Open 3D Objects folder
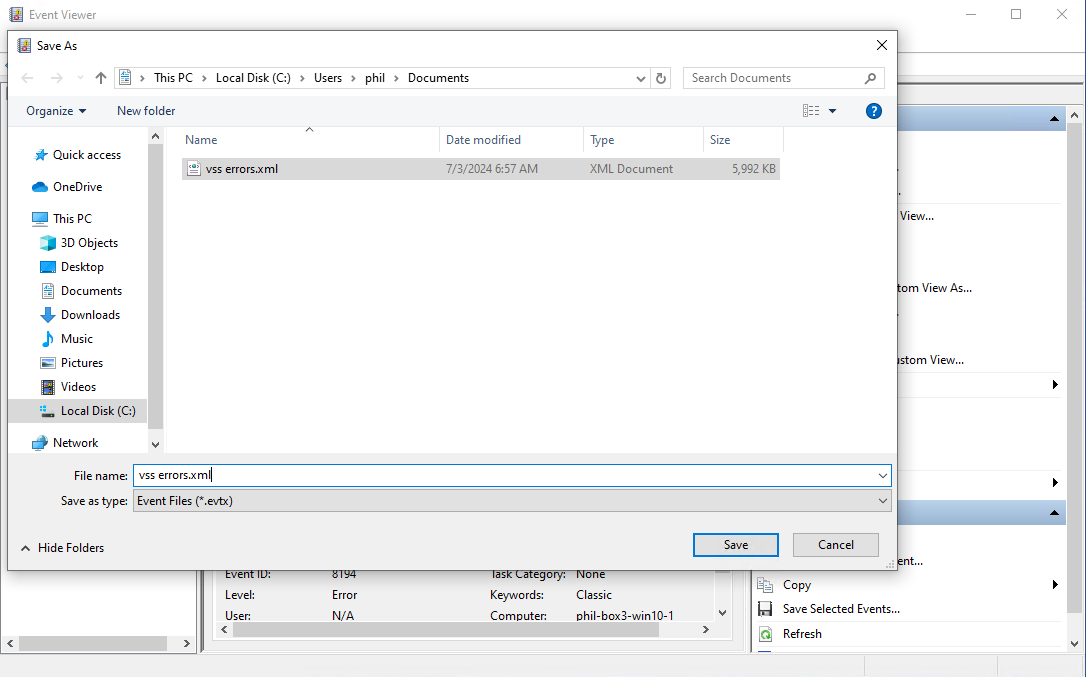Image resolution: width=1086 pixels, height=677 pixels. click(x=89, y=243)
